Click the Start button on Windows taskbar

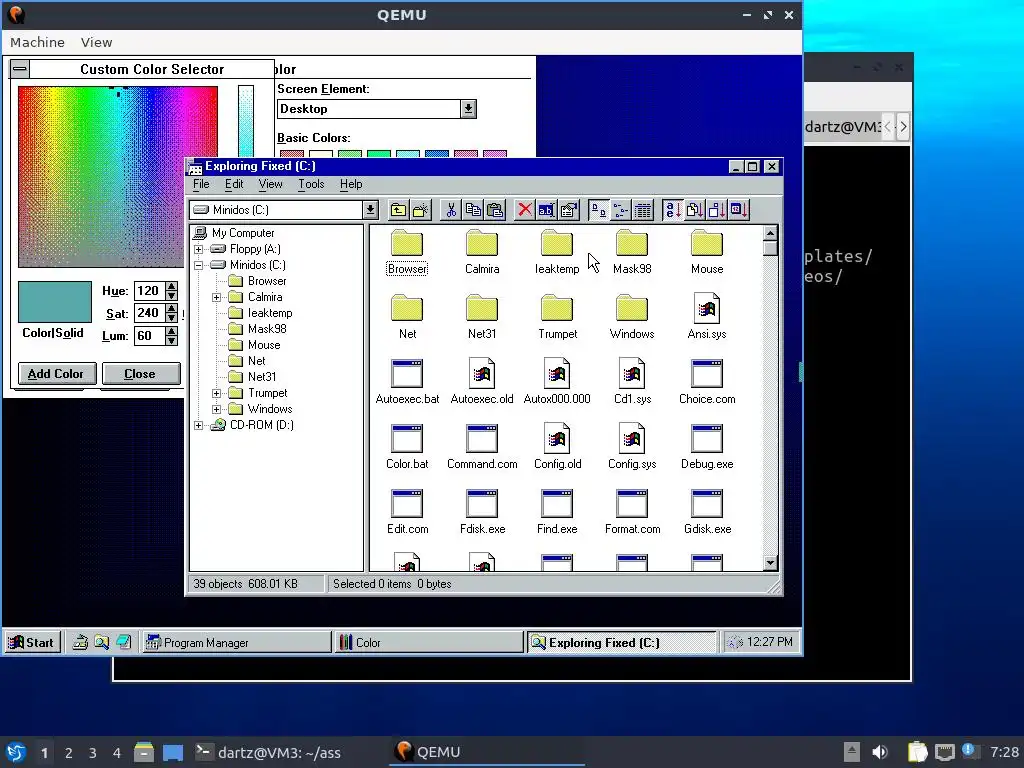[x=32, y=642]
